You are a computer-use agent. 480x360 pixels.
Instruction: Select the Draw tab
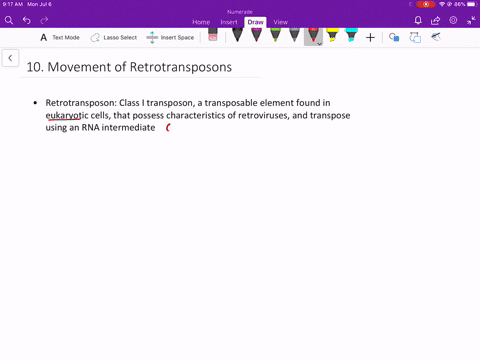click(255, 22)
